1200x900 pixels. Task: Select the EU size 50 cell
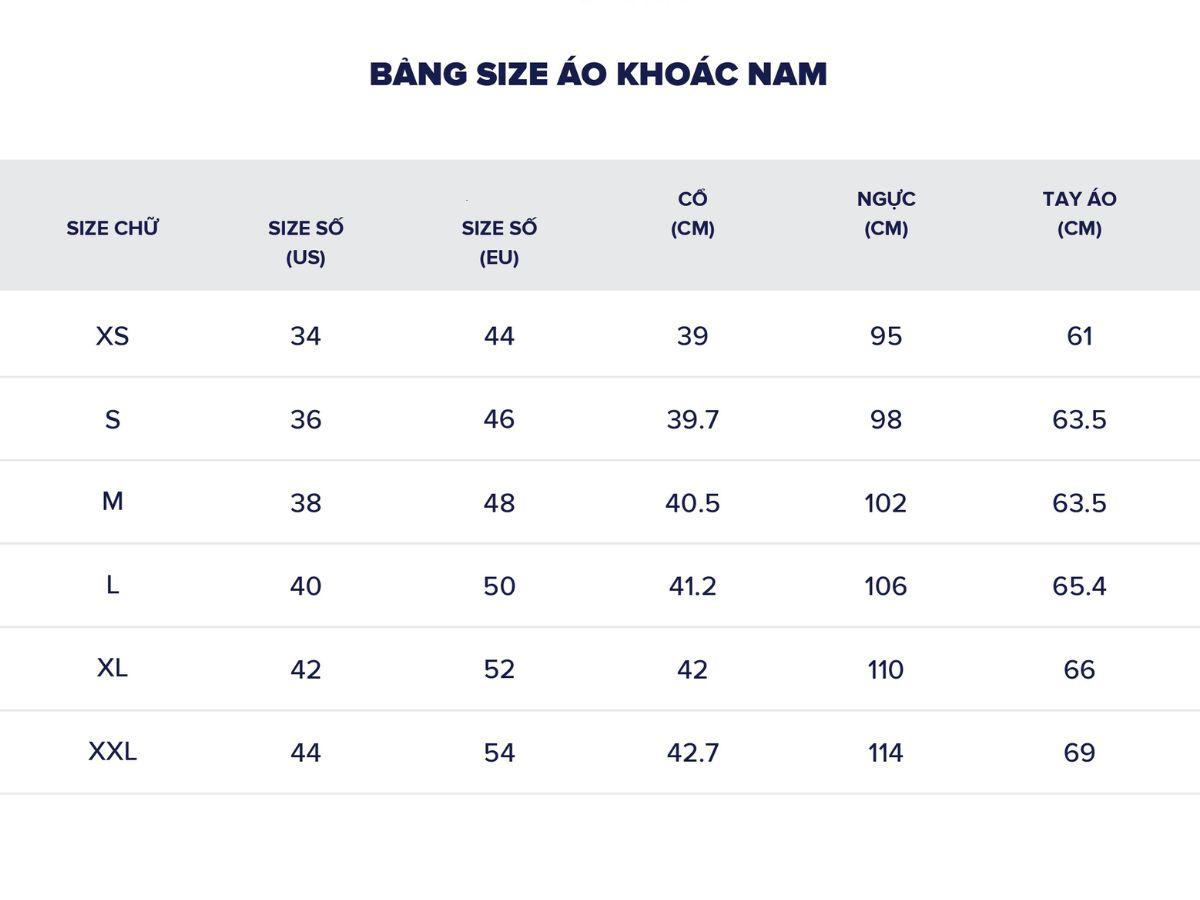[499, 586]
